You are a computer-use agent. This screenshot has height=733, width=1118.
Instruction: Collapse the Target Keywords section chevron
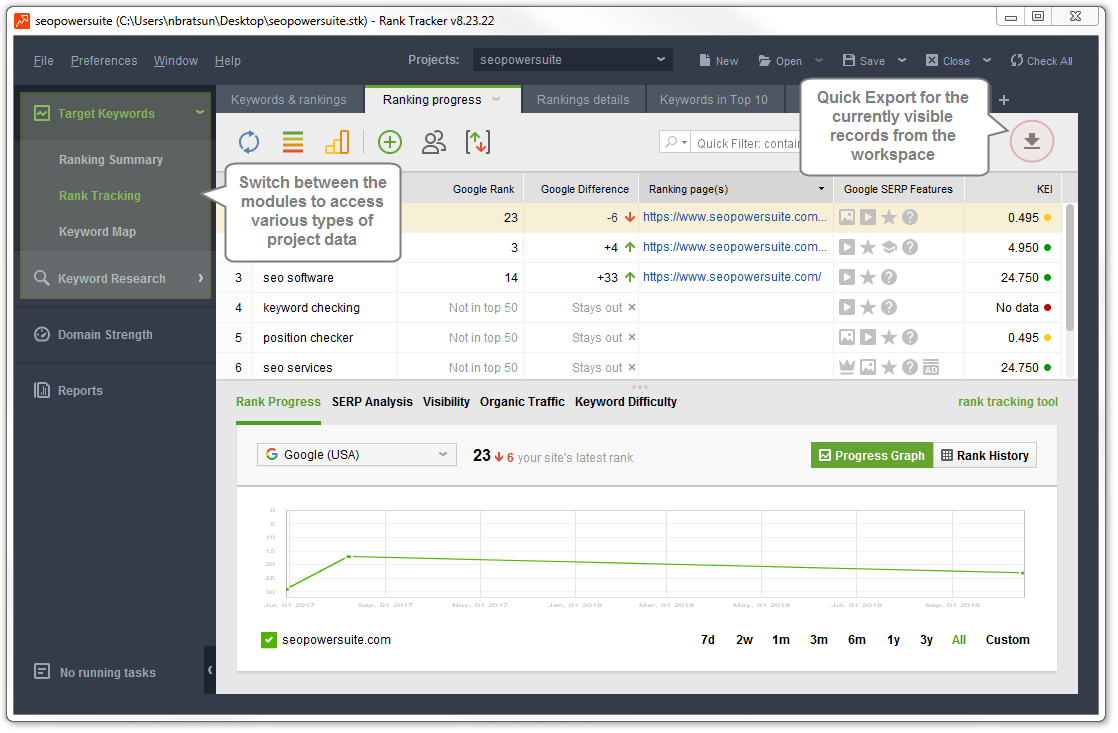pos(200,113)
